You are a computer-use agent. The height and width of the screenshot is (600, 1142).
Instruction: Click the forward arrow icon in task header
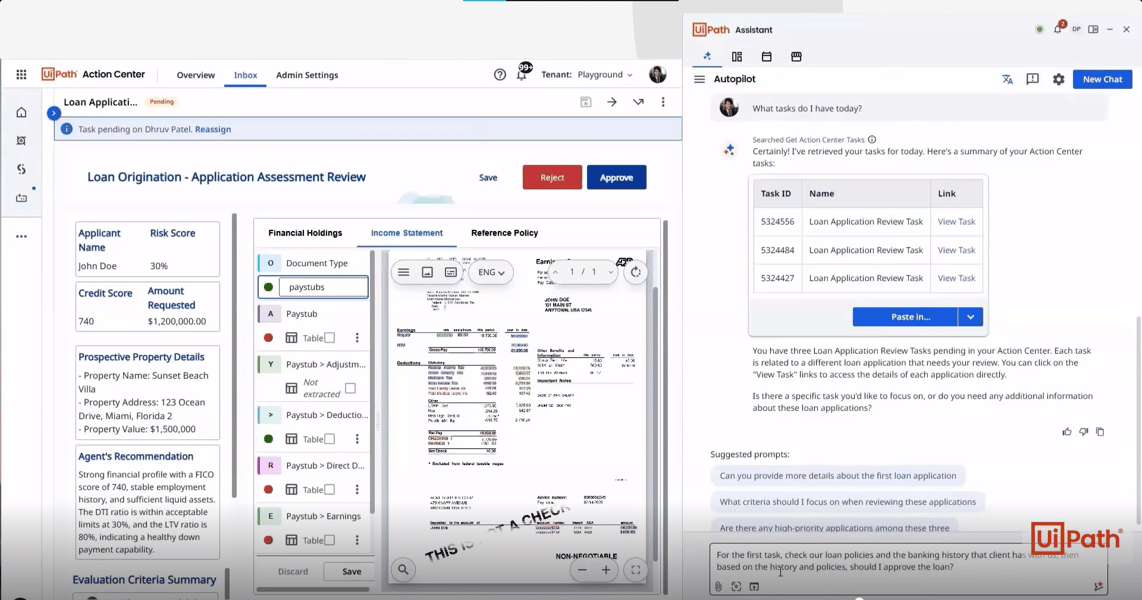(612, 102)
